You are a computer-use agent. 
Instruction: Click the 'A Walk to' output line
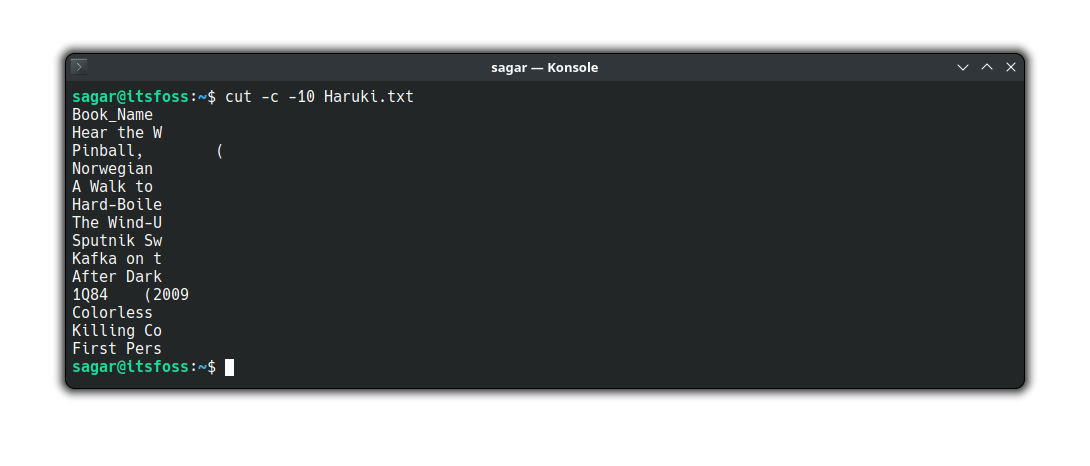coord(113,187)
